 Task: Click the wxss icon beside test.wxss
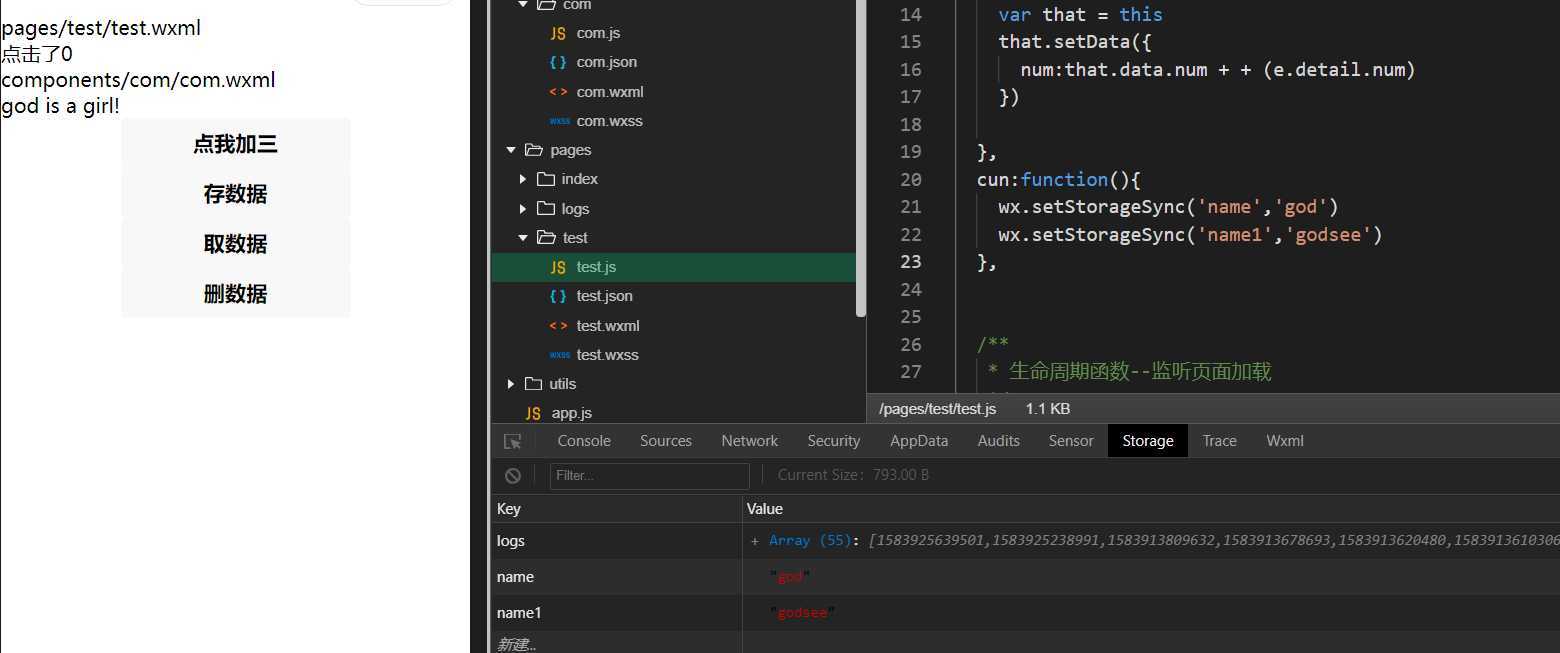pos(559,355)
